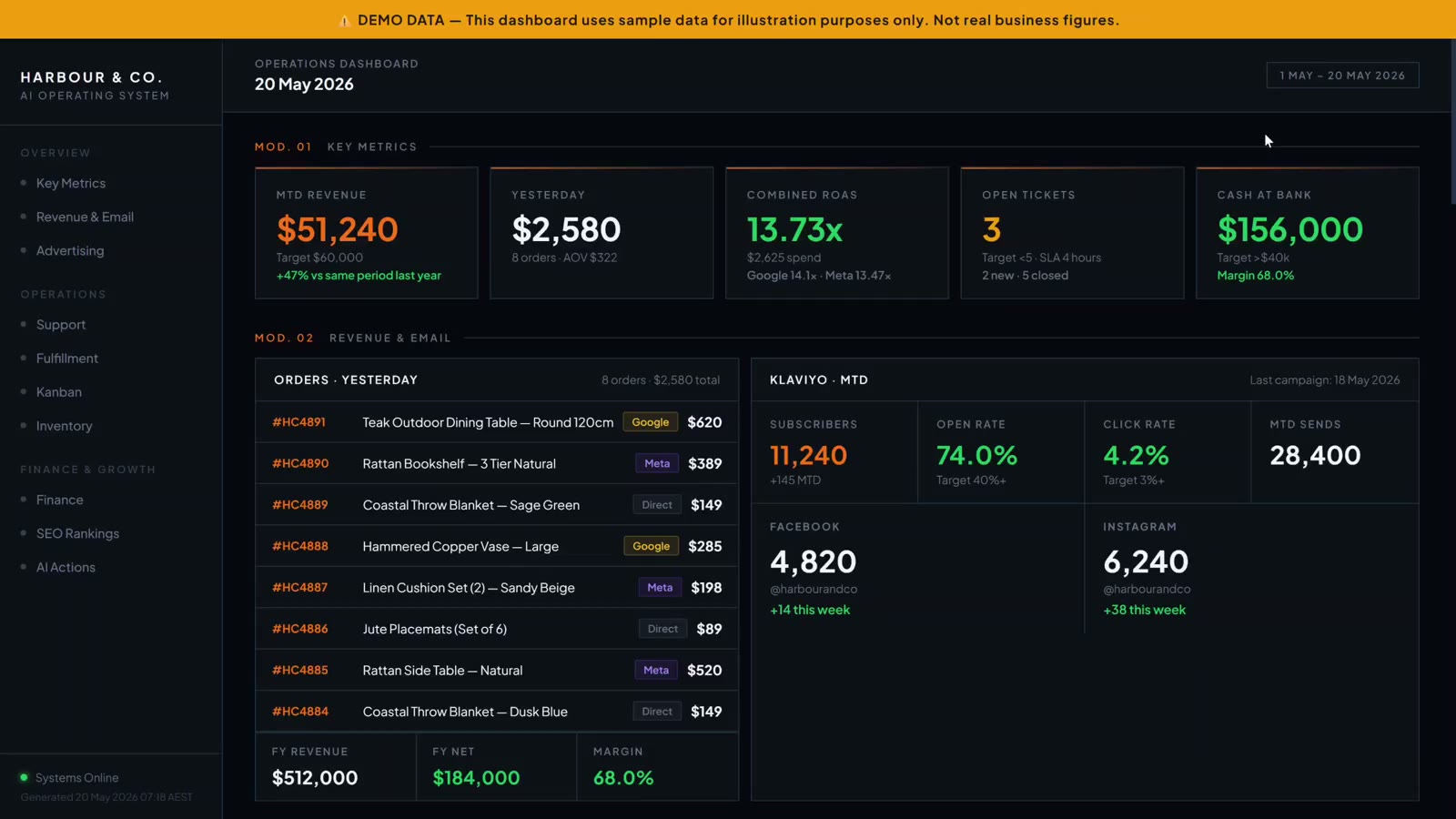This screenshot has height=819, width=1456.
Task: Click Google tag on Teak Dining Table row
Action: tap(650, 422)
